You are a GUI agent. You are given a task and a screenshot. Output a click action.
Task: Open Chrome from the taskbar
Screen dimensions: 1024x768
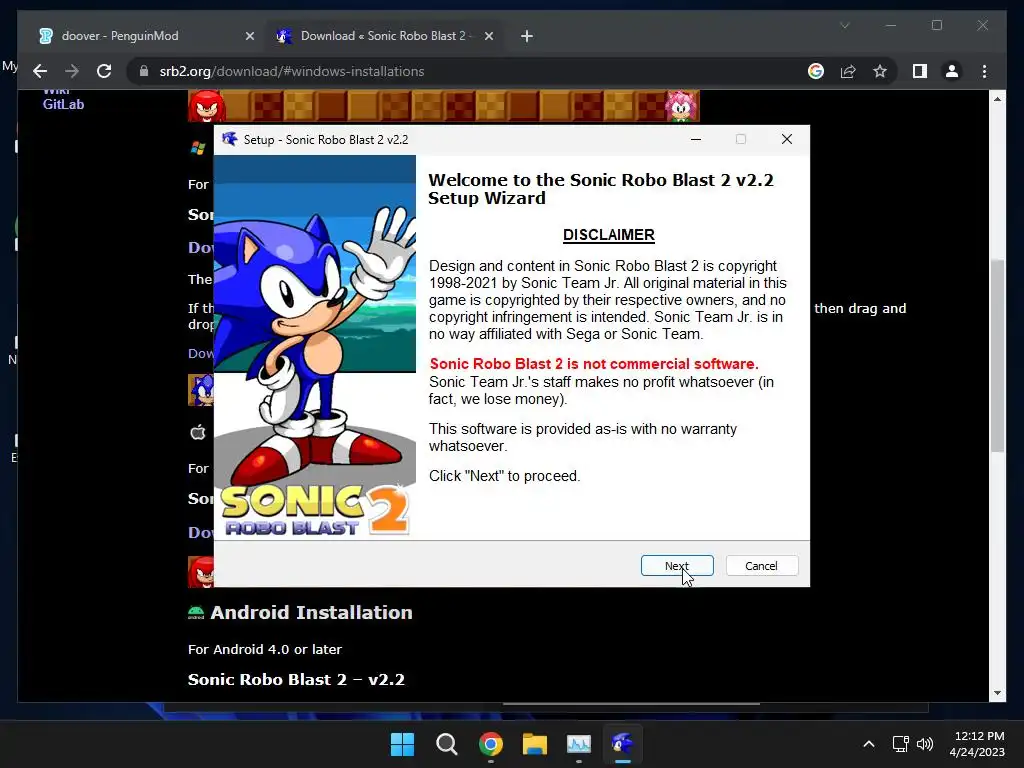[x=490, y=744]
